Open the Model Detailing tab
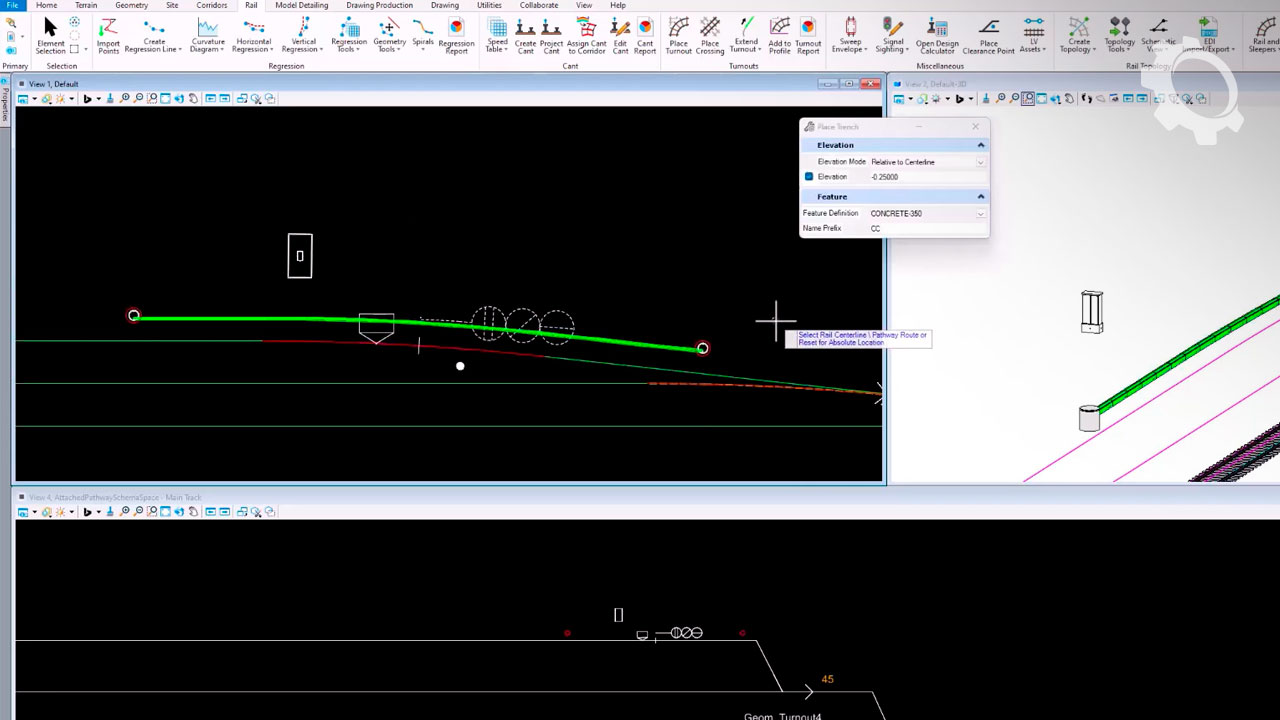1280x720 pixels. click(x=301, y=5)
